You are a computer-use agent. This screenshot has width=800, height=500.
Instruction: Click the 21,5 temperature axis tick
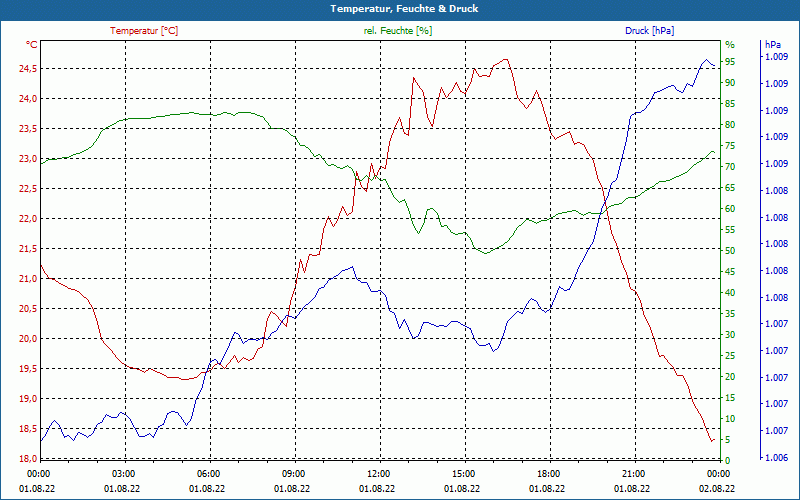pyautogui.click(x=28, y=248)
